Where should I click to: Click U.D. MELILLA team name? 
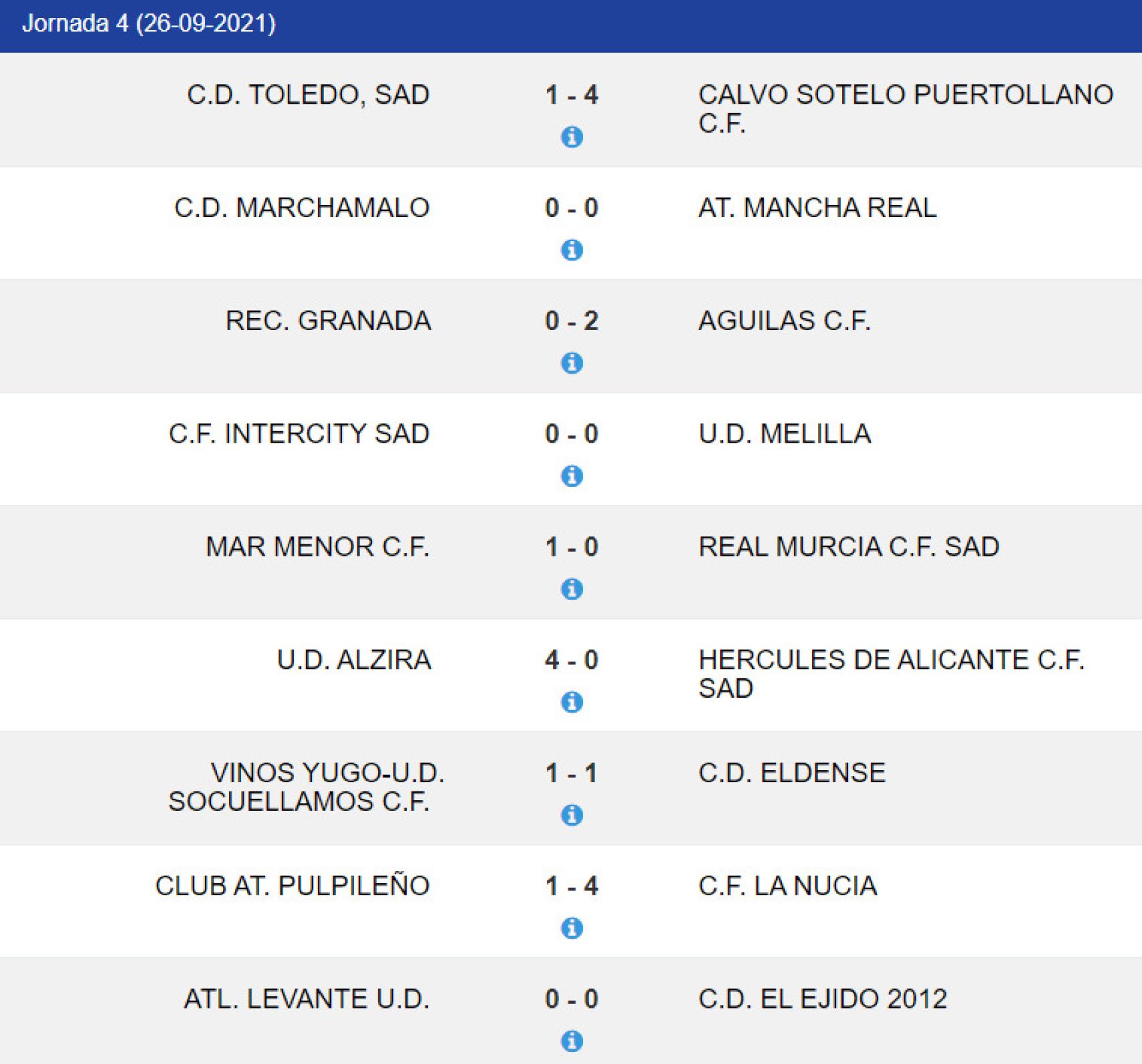785,434
